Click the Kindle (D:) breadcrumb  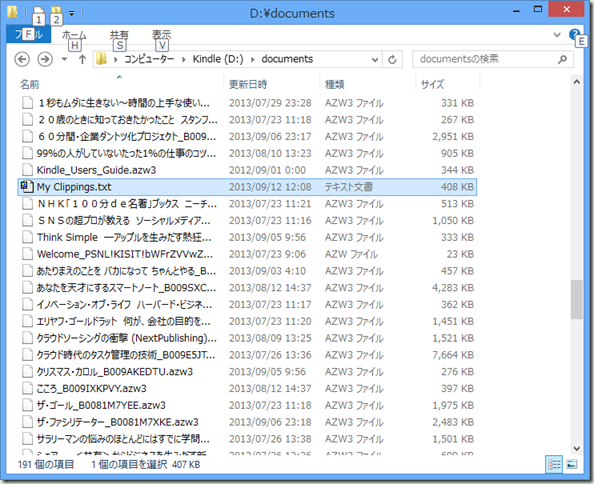218,59
